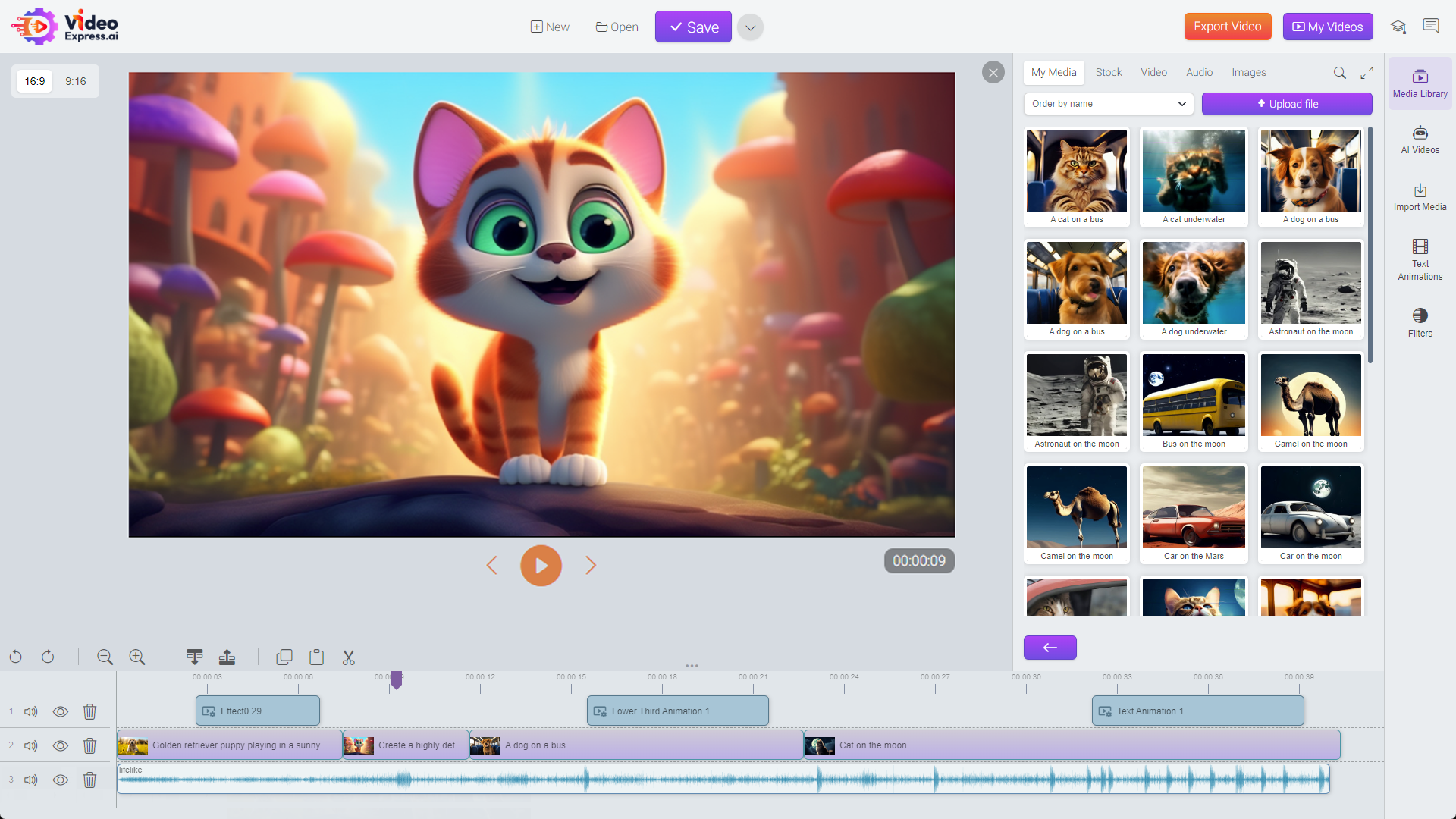
Task: Open the Order by name dropdown
Action: coord(1108,104)
